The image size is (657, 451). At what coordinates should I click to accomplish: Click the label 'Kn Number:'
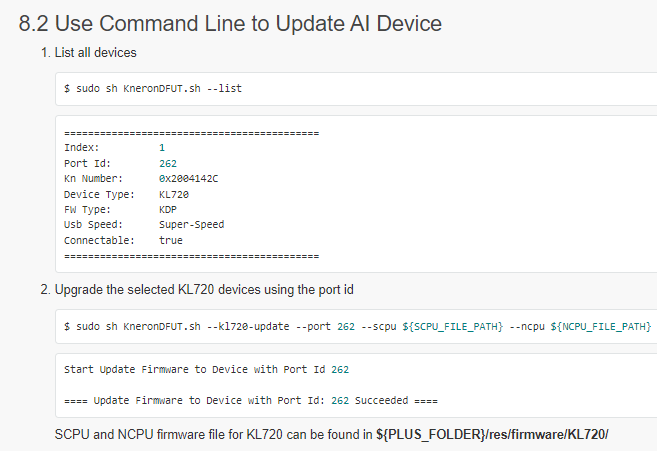click(93, 179)
